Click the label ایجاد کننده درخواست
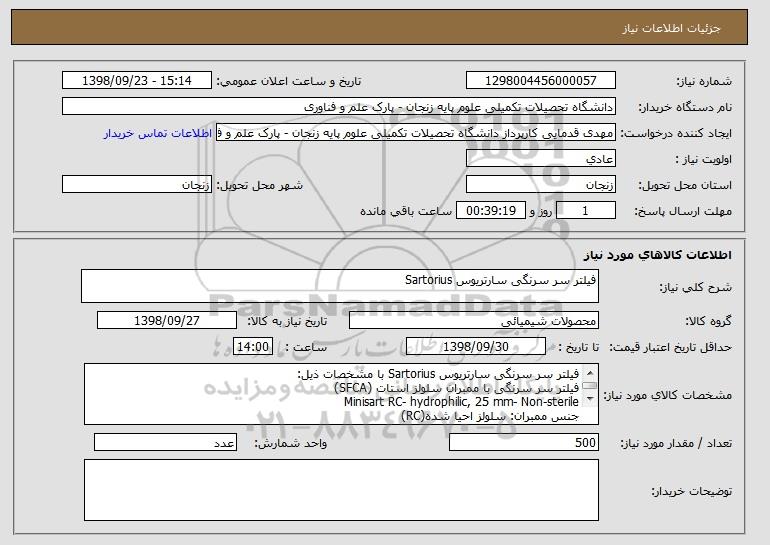The width and height of the screenshot is (770, 545). coord(676,133)
